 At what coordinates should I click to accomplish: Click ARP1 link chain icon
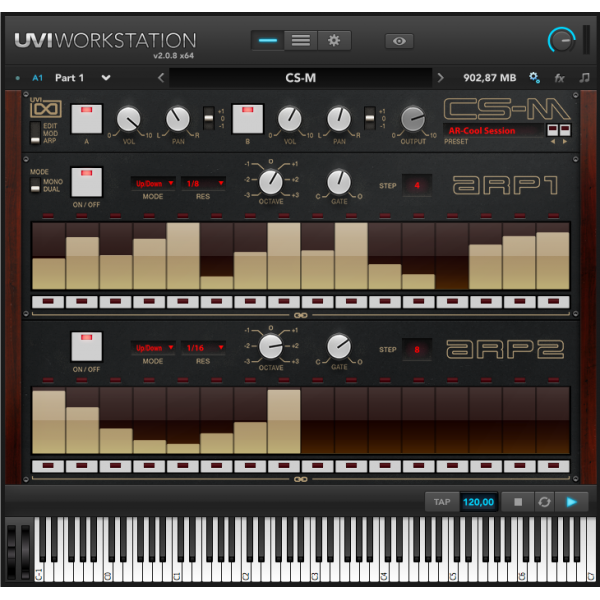coord(301,315)
